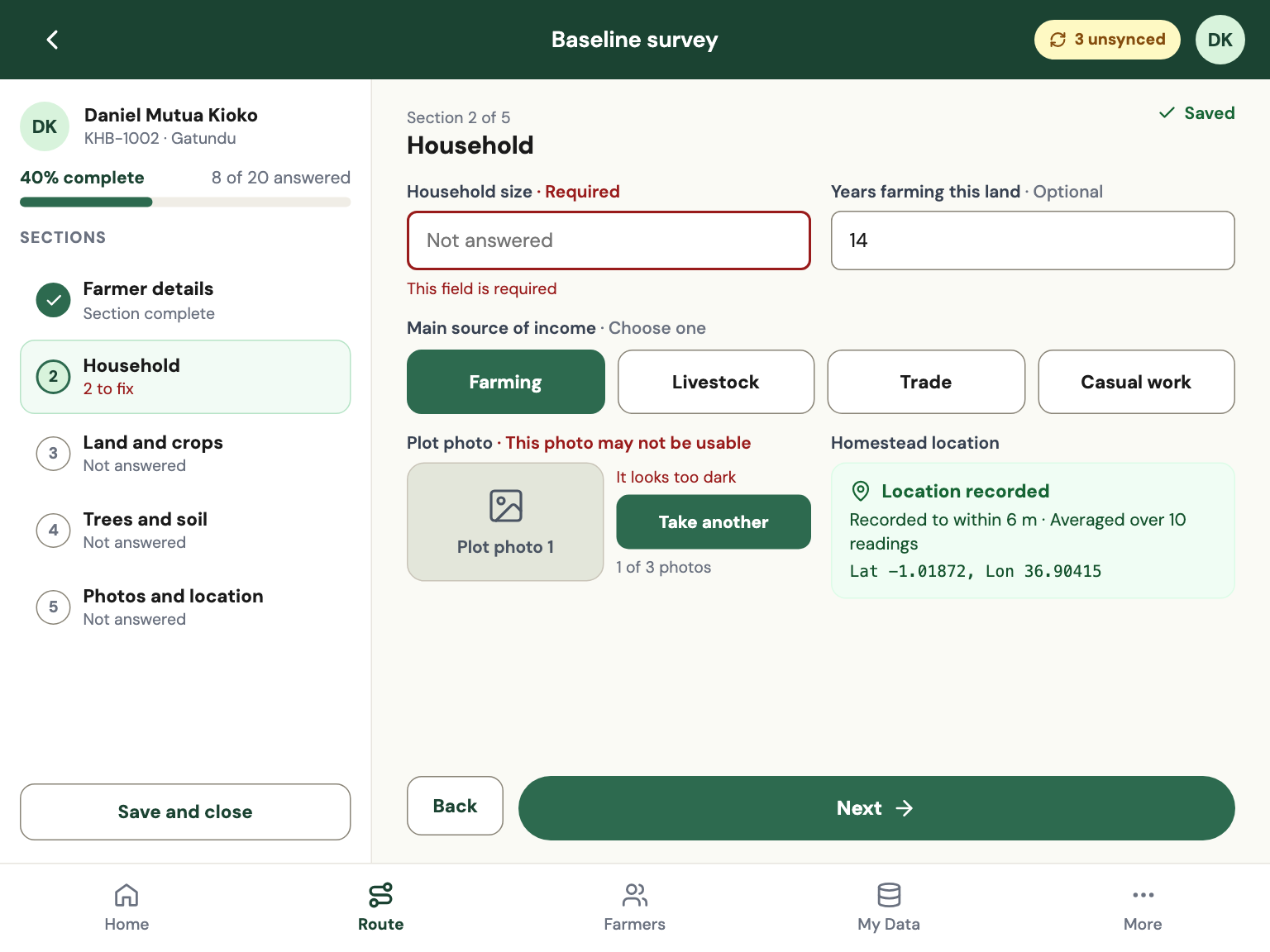Click Save and close
The height and width of the screenshot is (952, 1270).
pyautogui.click(x=185, y=812)
